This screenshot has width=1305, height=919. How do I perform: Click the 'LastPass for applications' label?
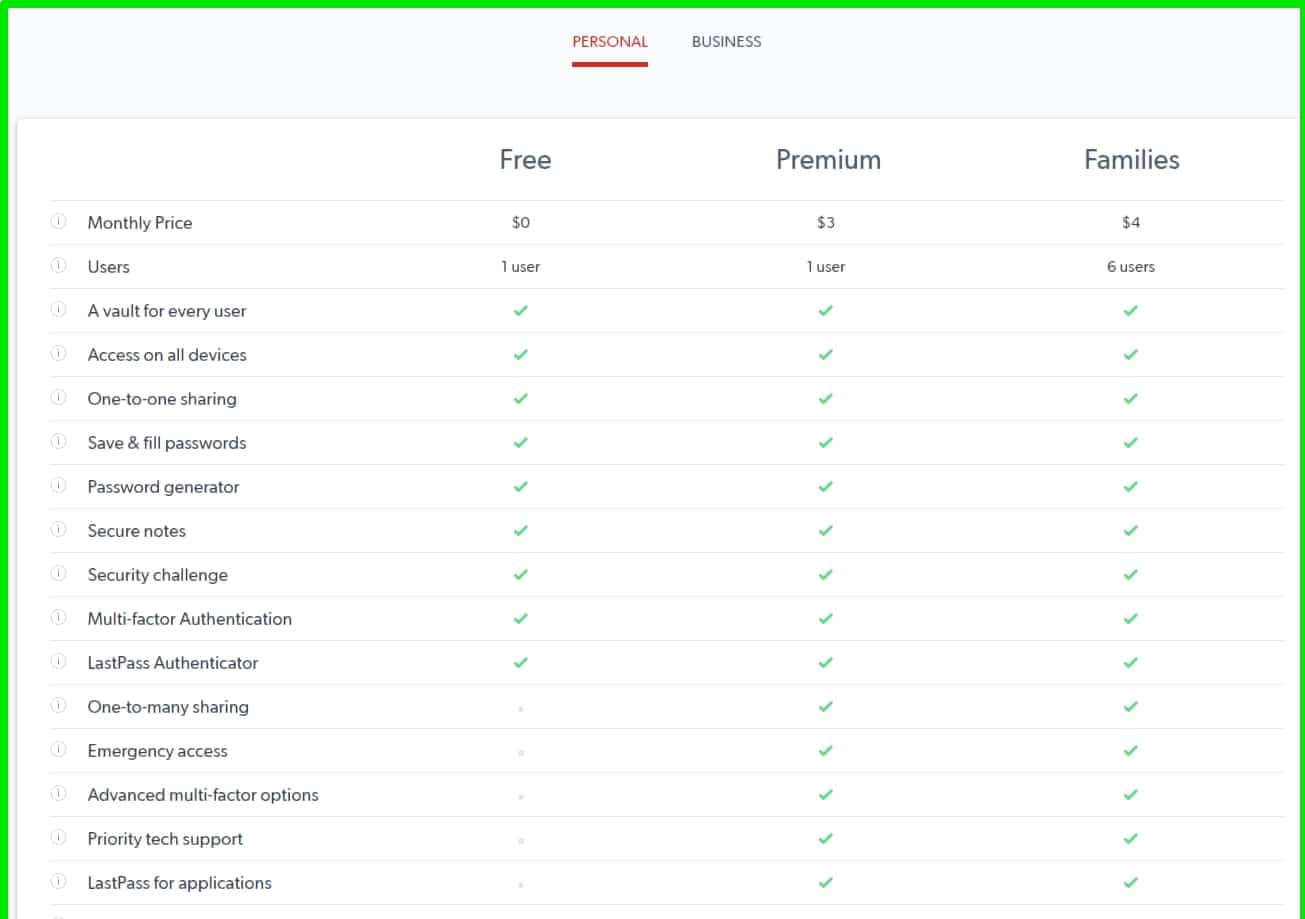pyautogui.click(x=180, y=883)
